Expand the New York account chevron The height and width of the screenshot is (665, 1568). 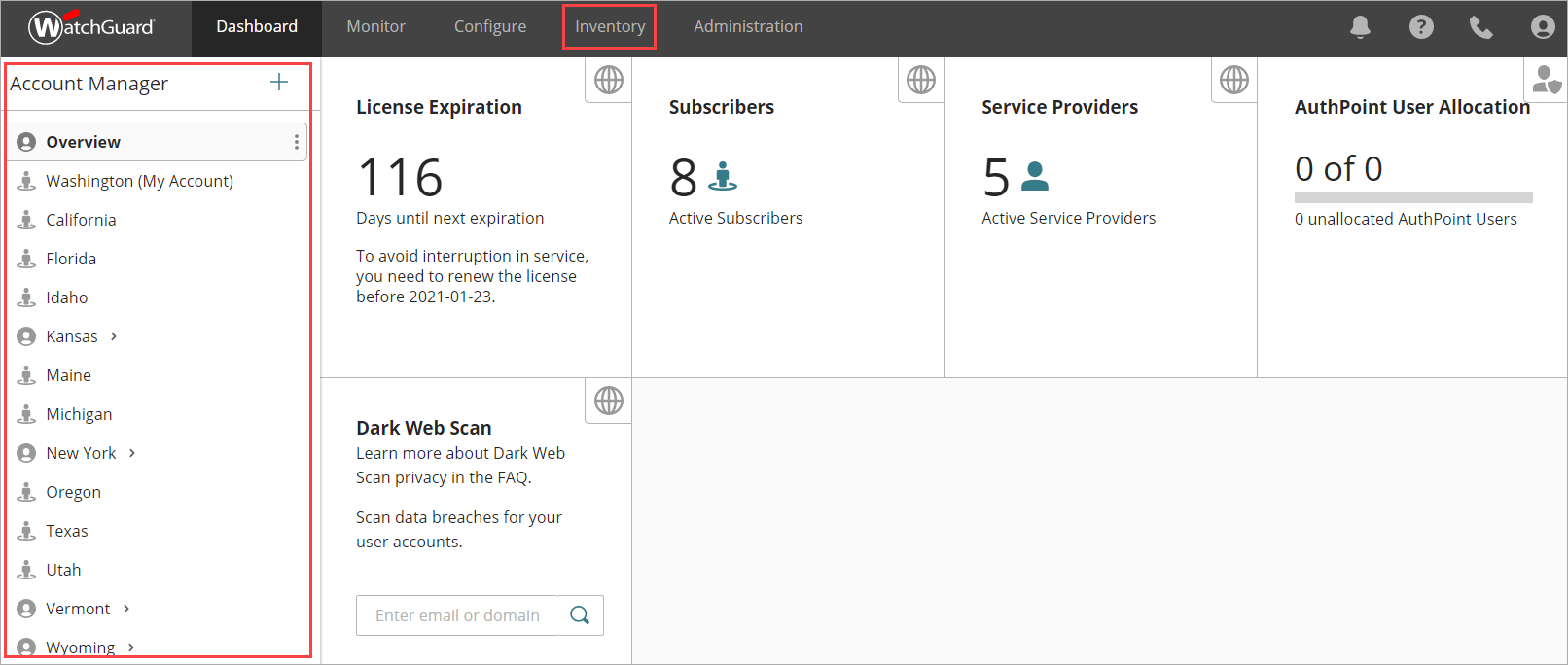(132, 453)
